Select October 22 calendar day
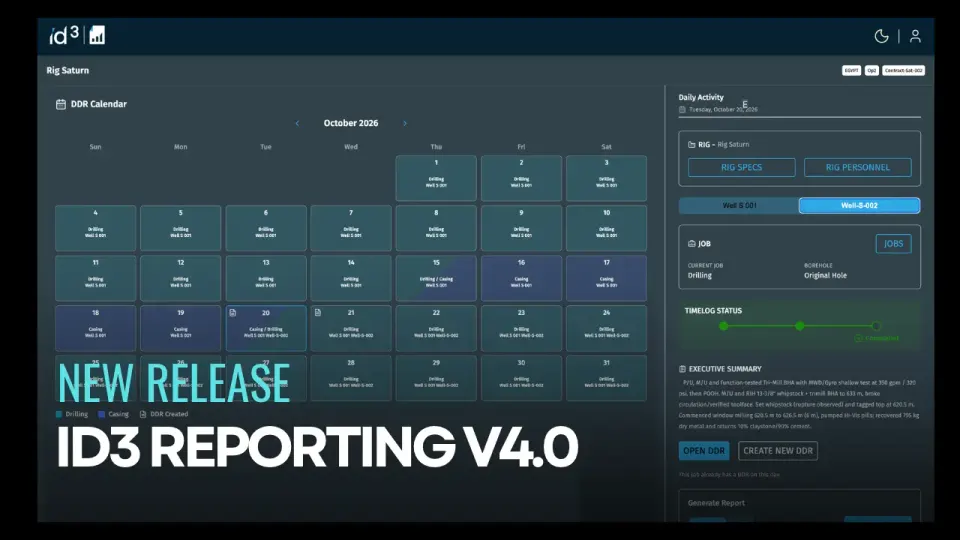 436,328
